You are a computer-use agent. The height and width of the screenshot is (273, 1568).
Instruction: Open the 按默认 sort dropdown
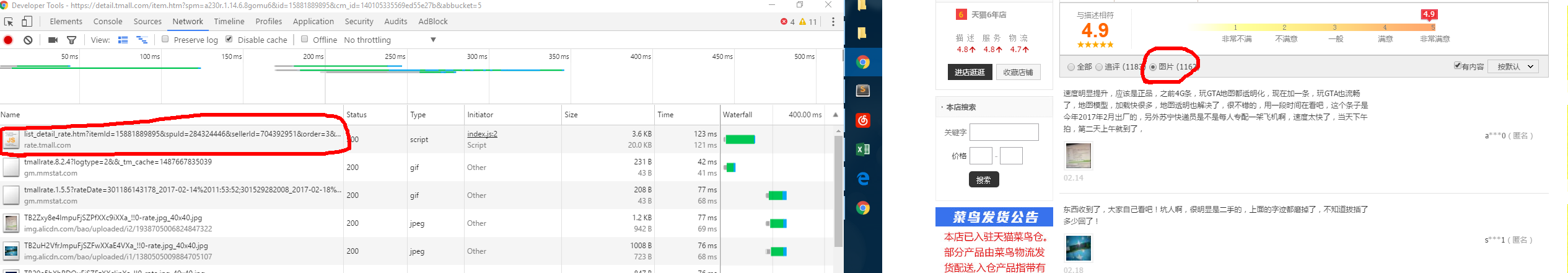[1513, 66]
